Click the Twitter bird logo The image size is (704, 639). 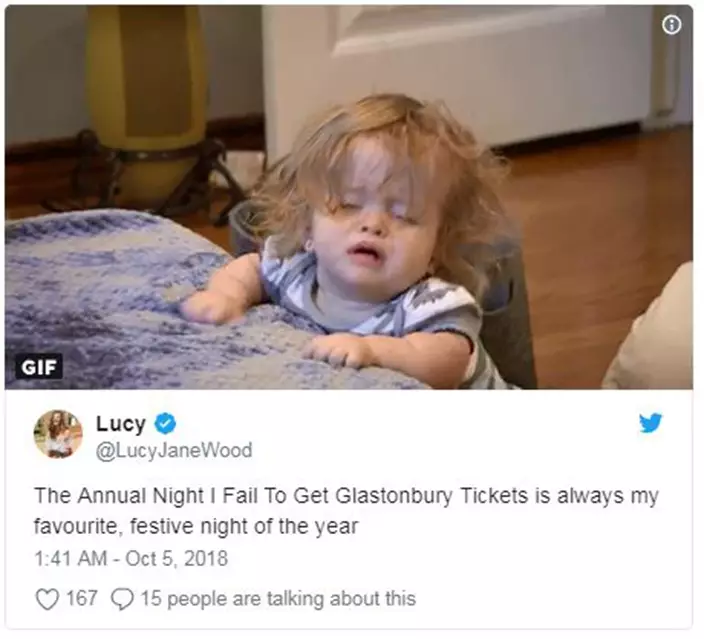(x=650, y=423)
